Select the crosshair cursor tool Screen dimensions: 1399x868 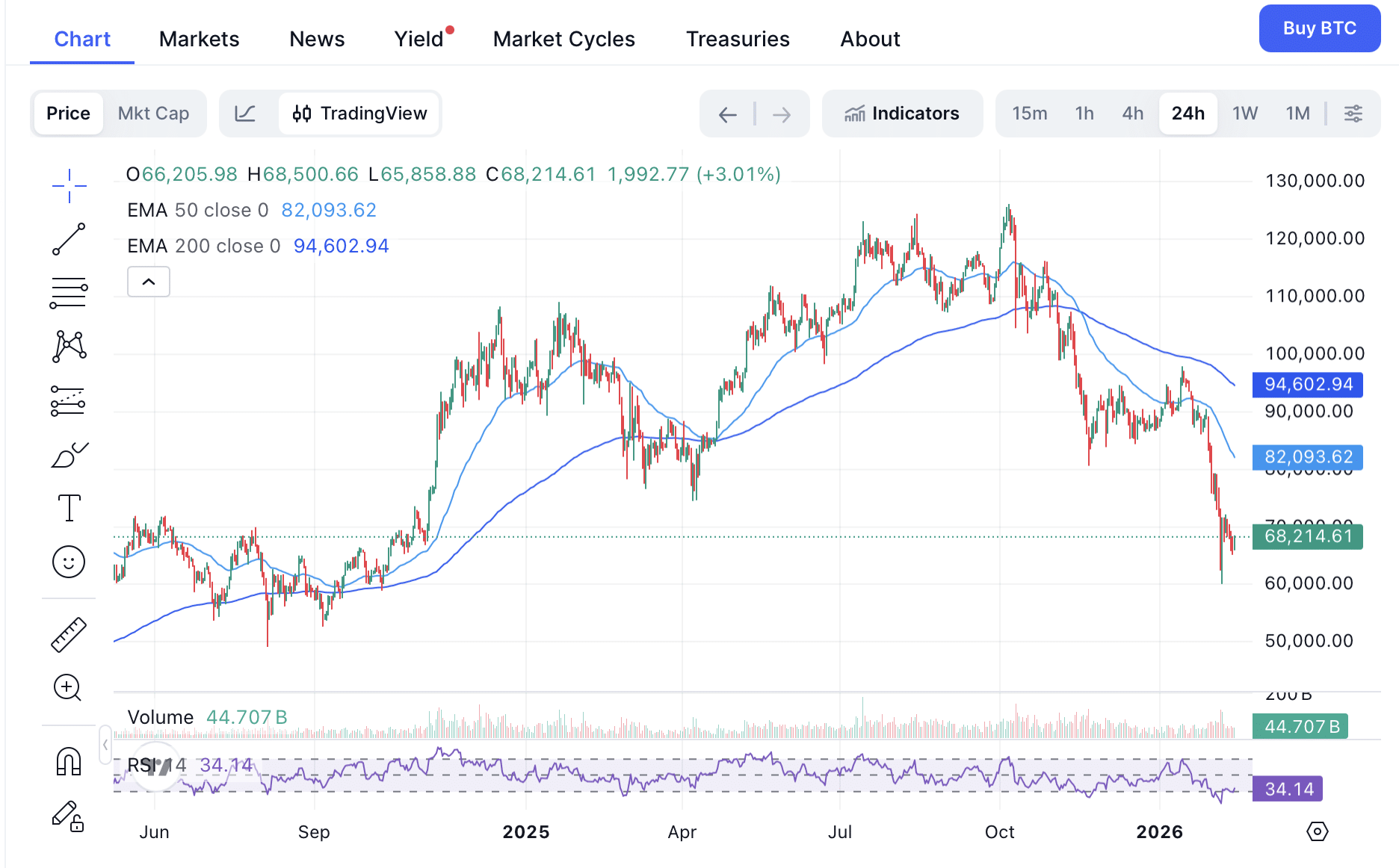pos(69,185)
